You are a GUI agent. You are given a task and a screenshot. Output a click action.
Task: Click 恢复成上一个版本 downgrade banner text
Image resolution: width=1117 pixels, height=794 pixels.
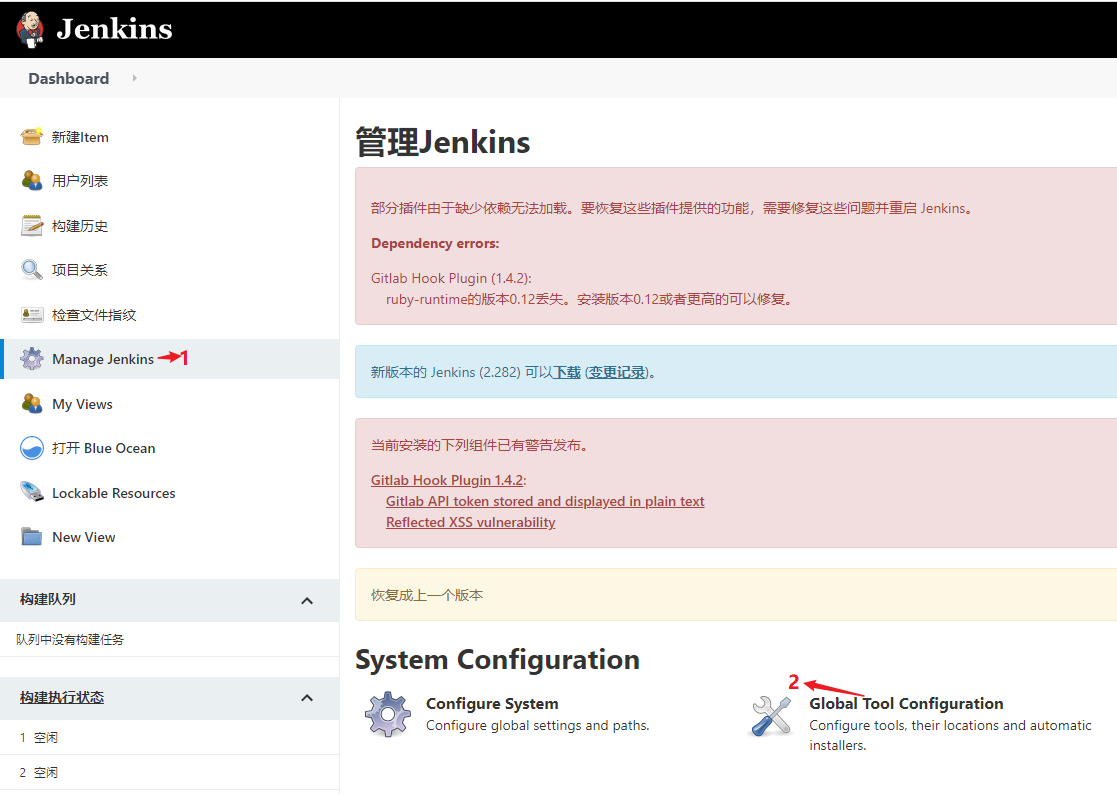tap(427, 595)
